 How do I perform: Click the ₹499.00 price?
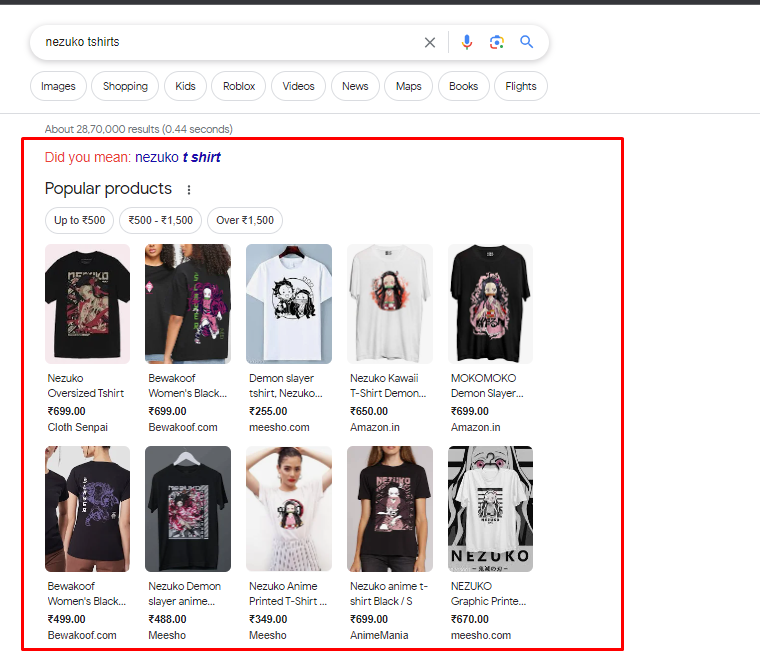66,619
